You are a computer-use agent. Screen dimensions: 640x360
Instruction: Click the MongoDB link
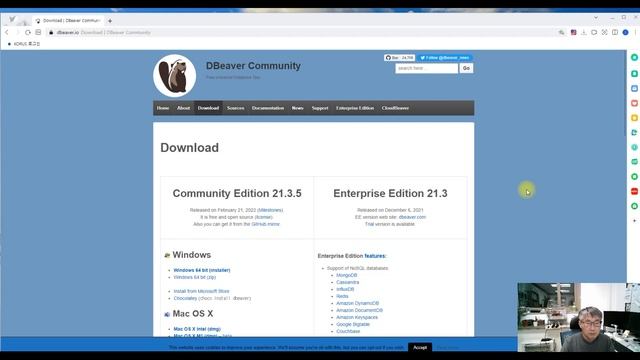pyautogui.click(x=347, y=276)
